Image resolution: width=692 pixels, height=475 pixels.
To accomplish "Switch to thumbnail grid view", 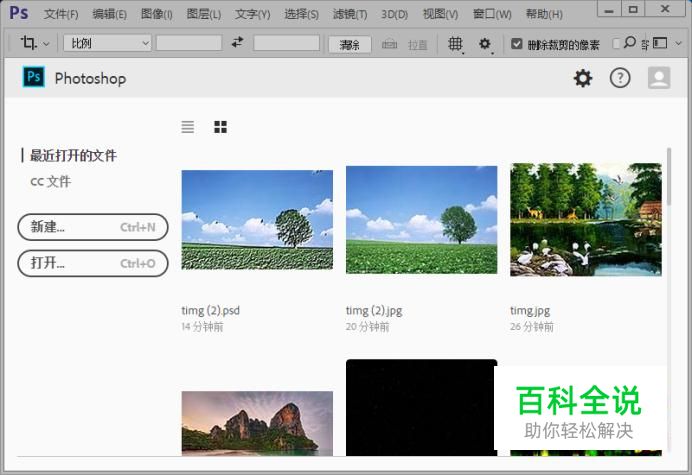I will [x=220, y=127].
